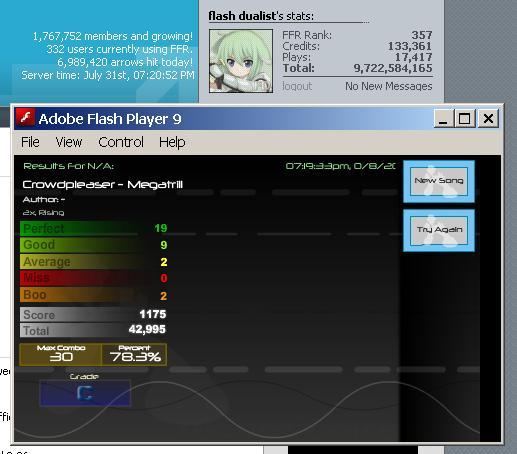Image resolution: width=517 pixels, height=454 pixels.
Task: Click the grade C badge
Action: 85,393
